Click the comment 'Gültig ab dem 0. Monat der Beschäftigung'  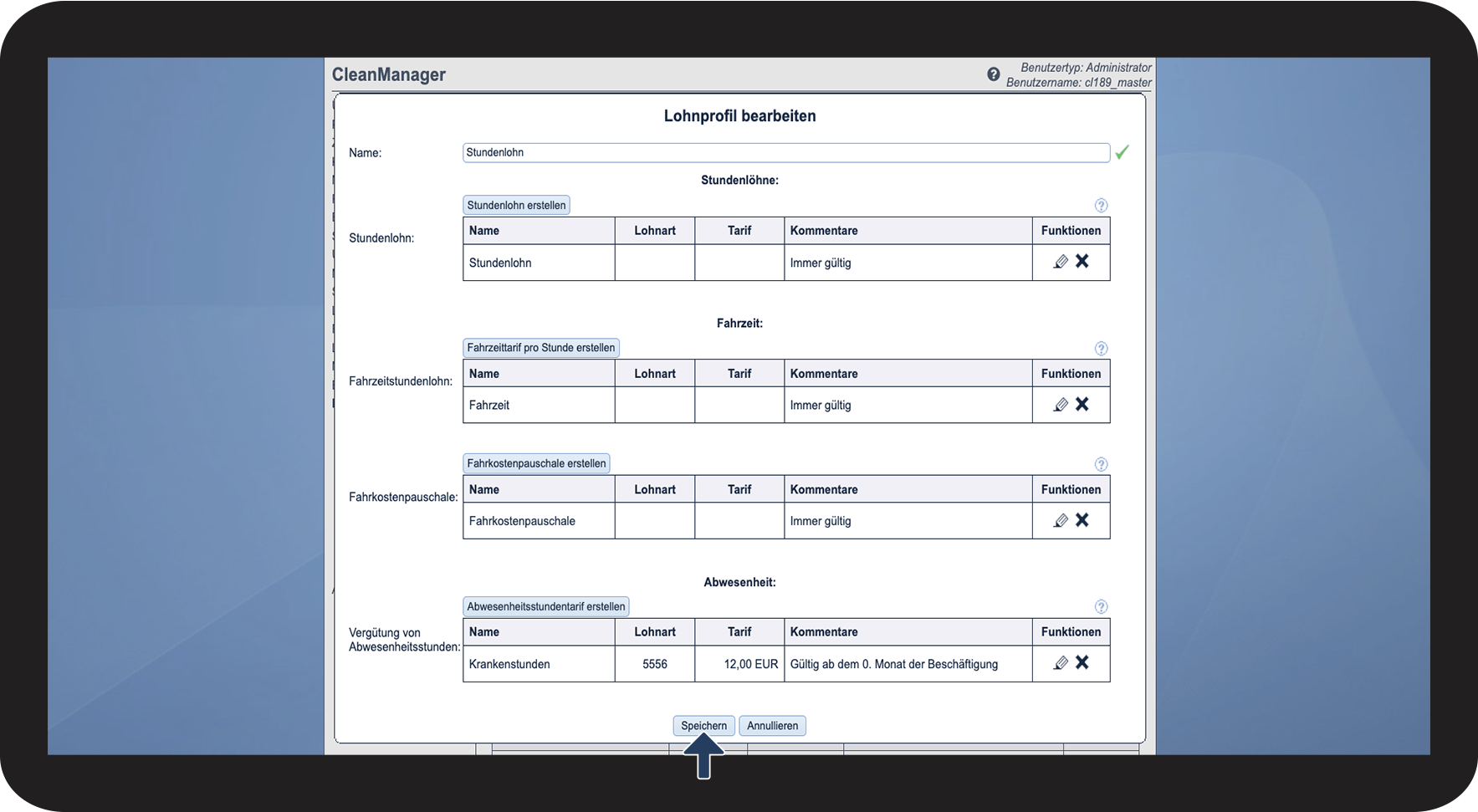[894, 664]
